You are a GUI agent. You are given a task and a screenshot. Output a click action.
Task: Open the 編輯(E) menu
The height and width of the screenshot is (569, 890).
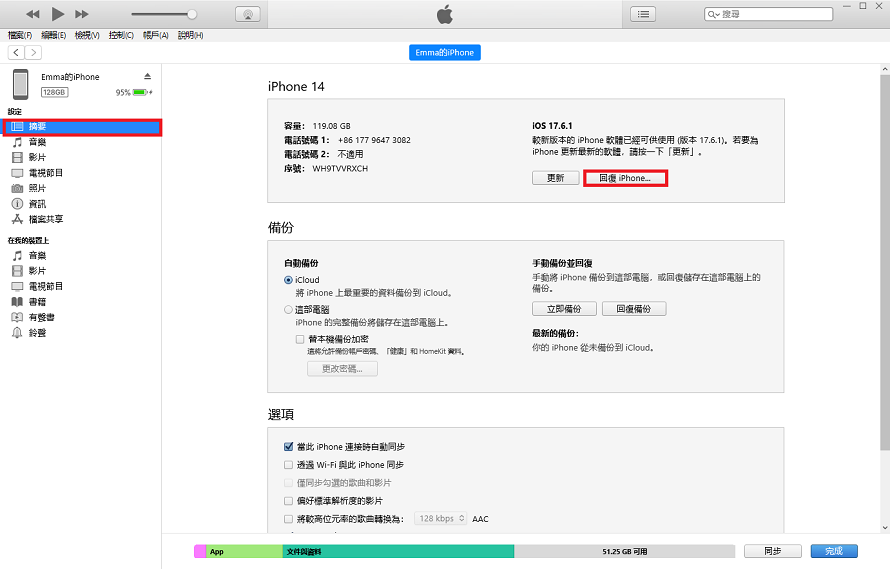pyautogui.click(x=53, y=35)
